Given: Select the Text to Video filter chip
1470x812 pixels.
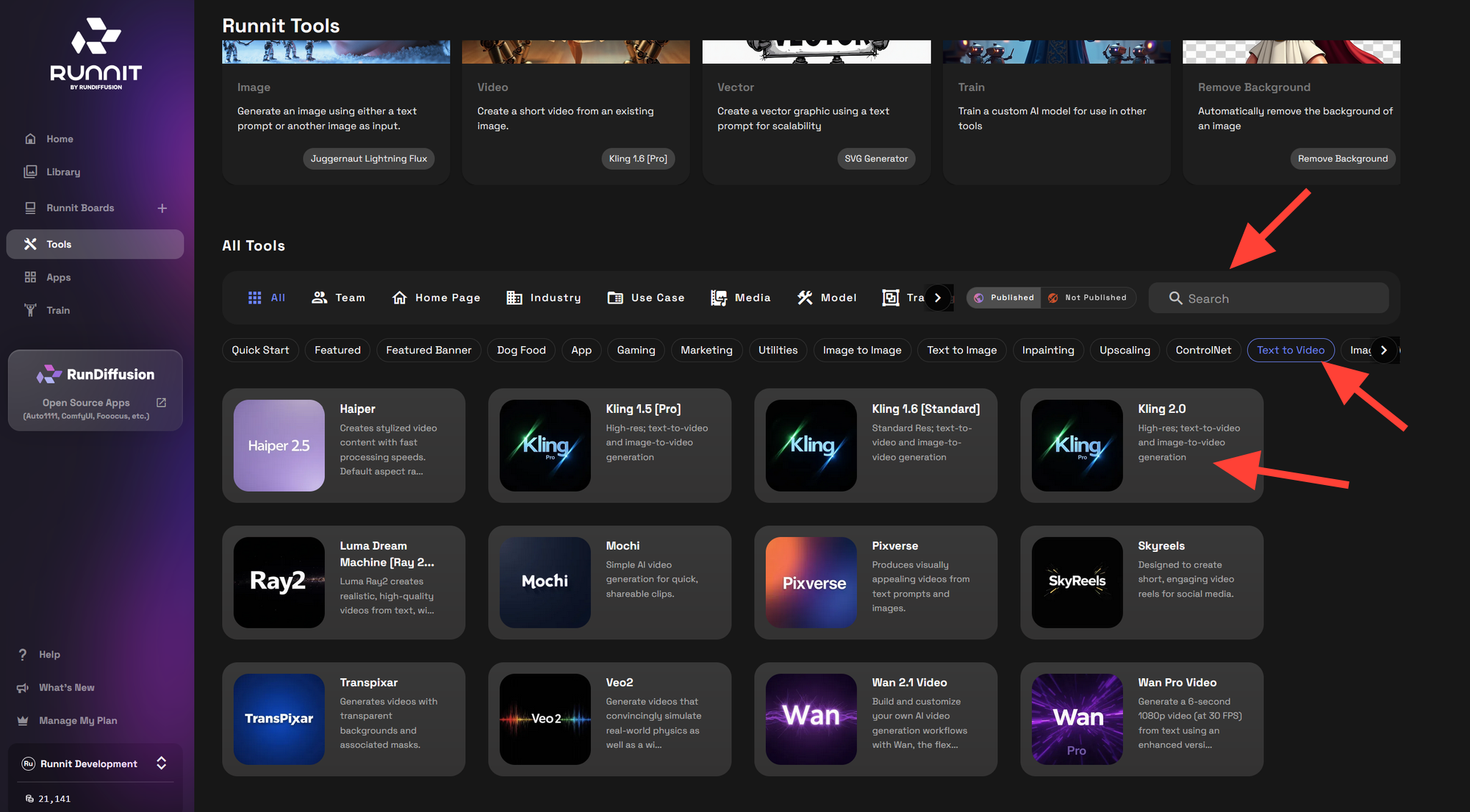Looking at the screenshot, I should pyautogui.click(x=1291, y=350).
